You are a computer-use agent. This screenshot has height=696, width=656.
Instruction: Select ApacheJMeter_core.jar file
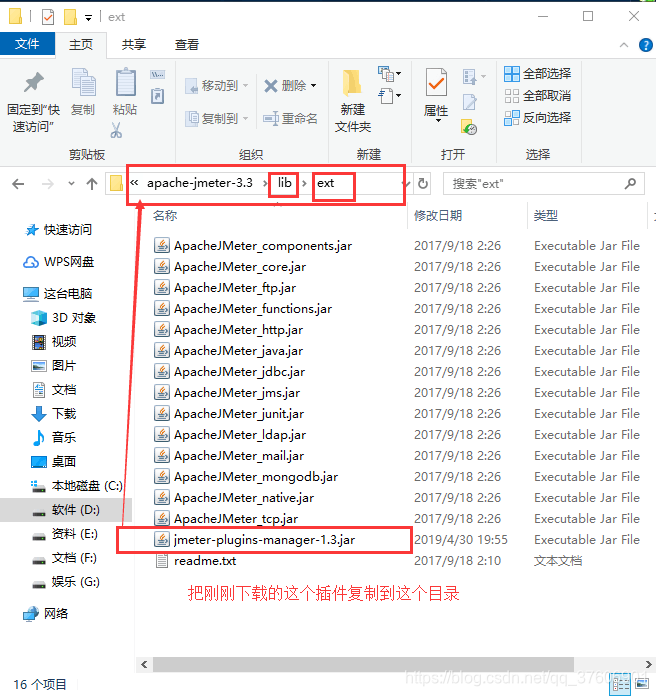240,267
